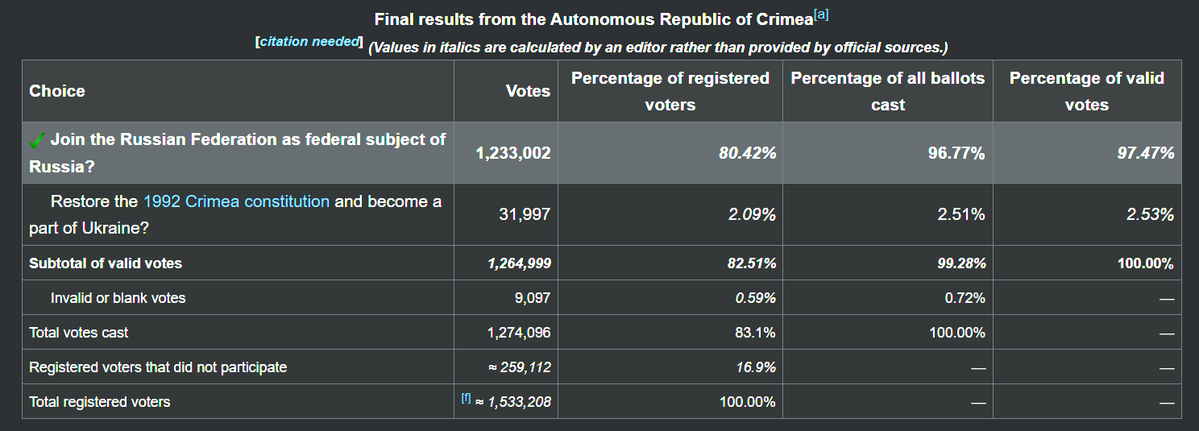Open footnote [a] in the table title
This screenshot has width=1199, height=431.
point(822,15)
